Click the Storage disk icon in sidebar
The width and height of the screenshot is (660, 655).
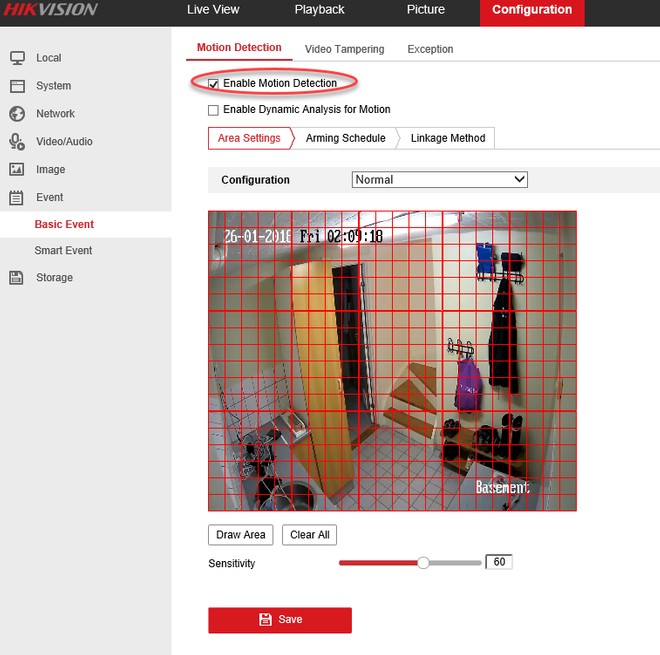pos(17,278)
